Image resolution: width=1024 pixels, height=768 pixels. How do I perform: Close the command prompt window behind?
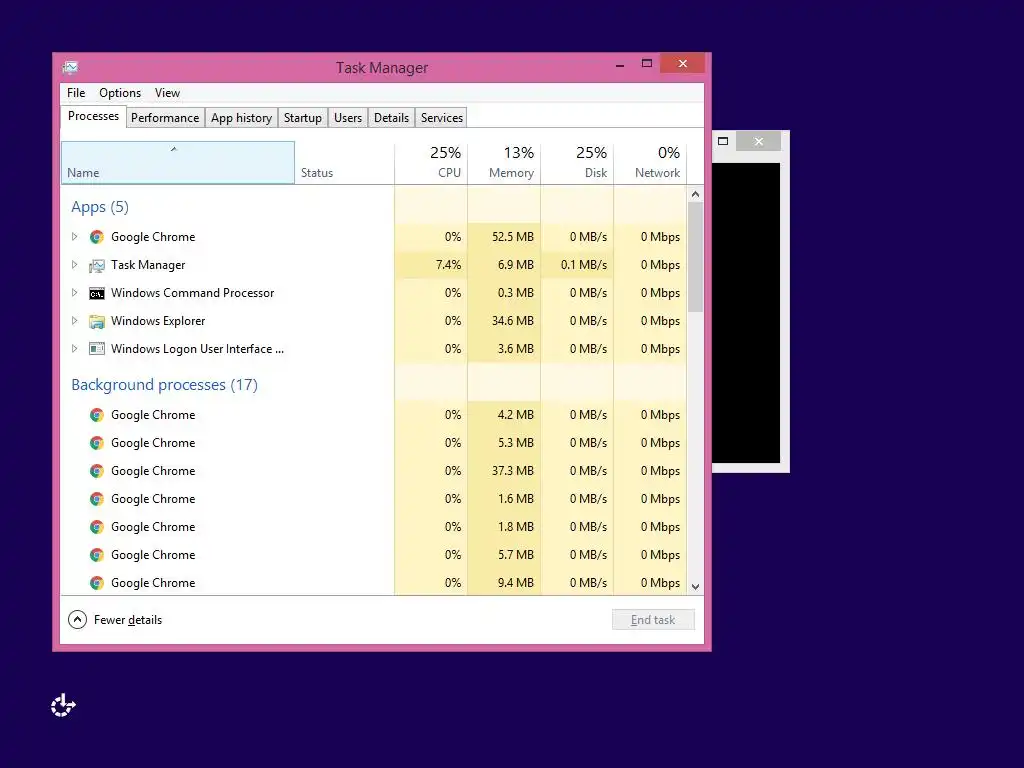(x=758, y=141)
